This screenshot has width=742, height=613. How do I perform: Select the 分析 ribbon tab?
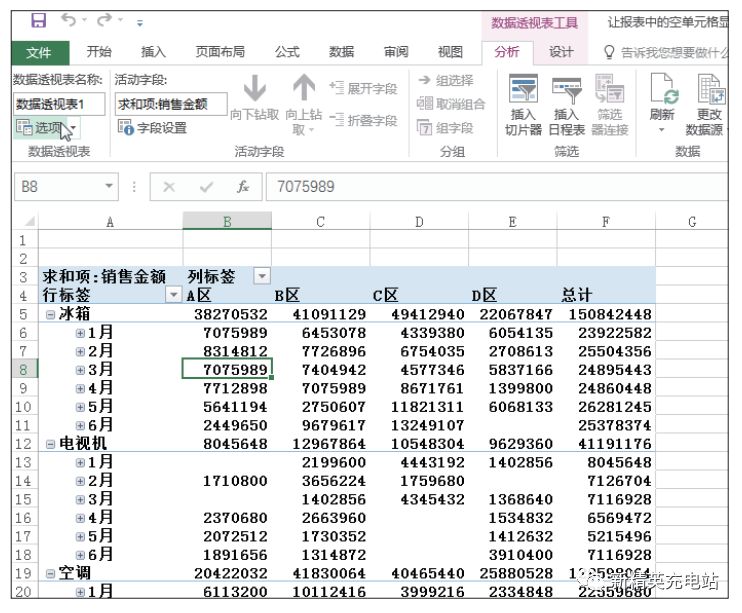507,52
